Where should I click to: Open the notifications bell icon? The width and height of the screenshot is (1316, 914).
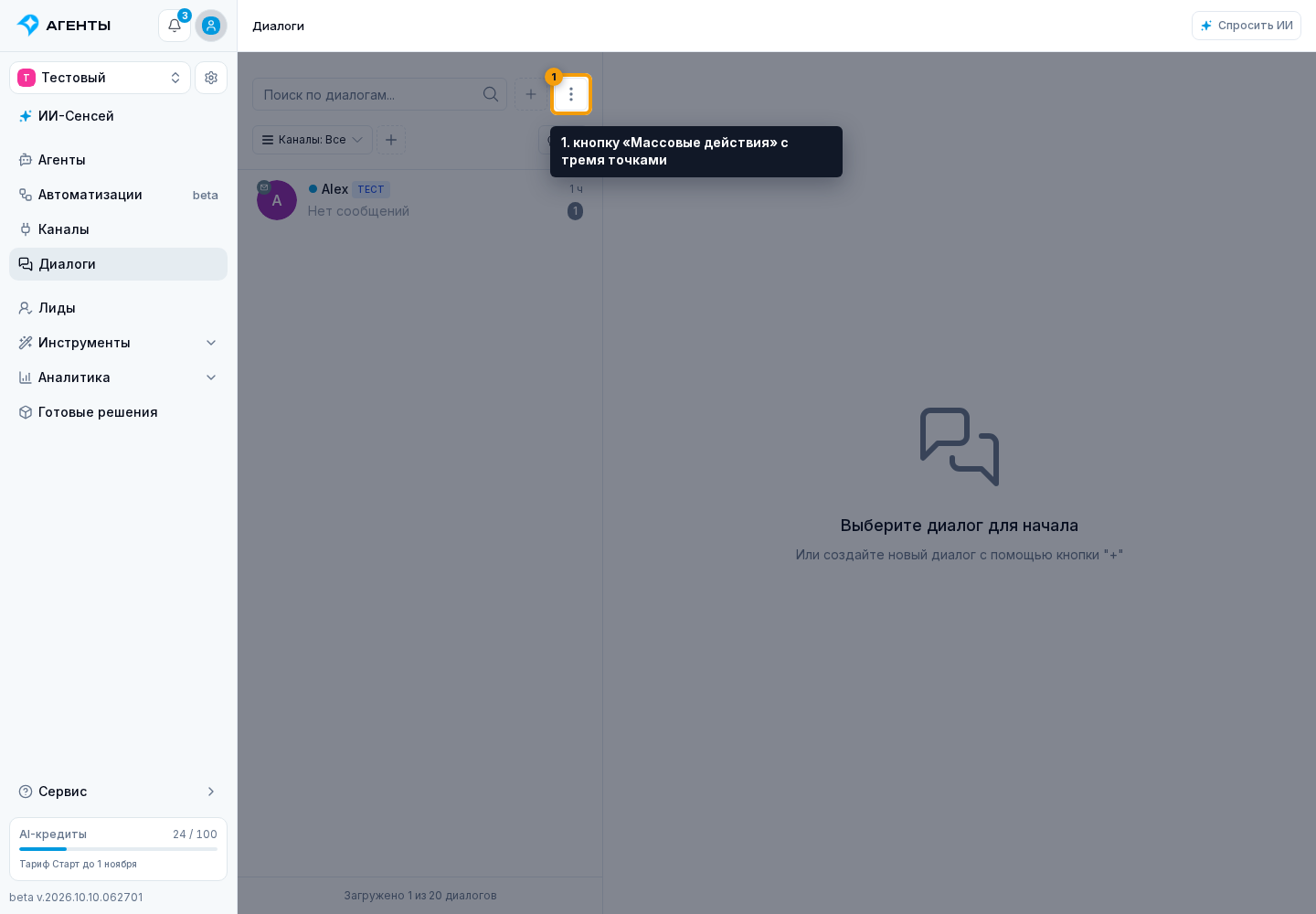pyautogui.click(x=175, y=26)
